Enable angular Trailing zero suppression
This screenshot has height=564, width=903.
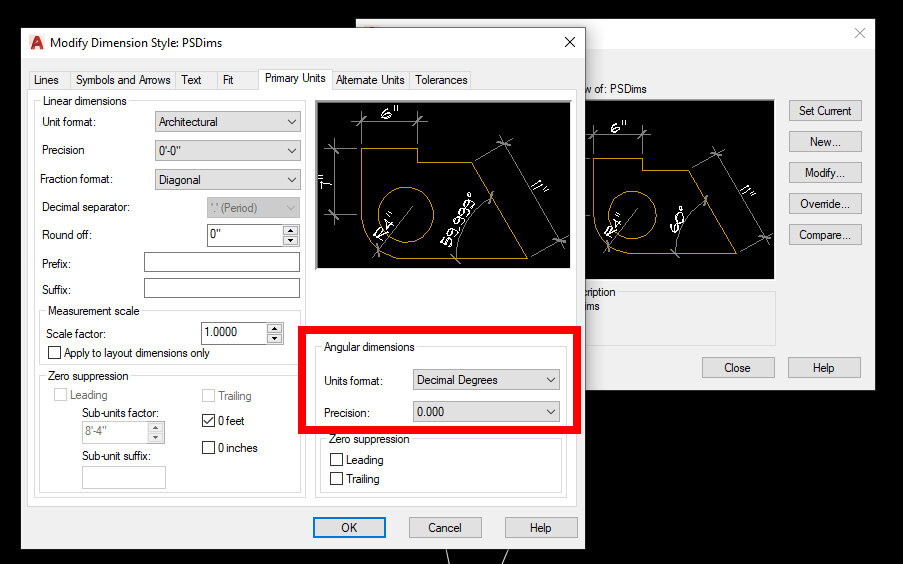point(336,479)
